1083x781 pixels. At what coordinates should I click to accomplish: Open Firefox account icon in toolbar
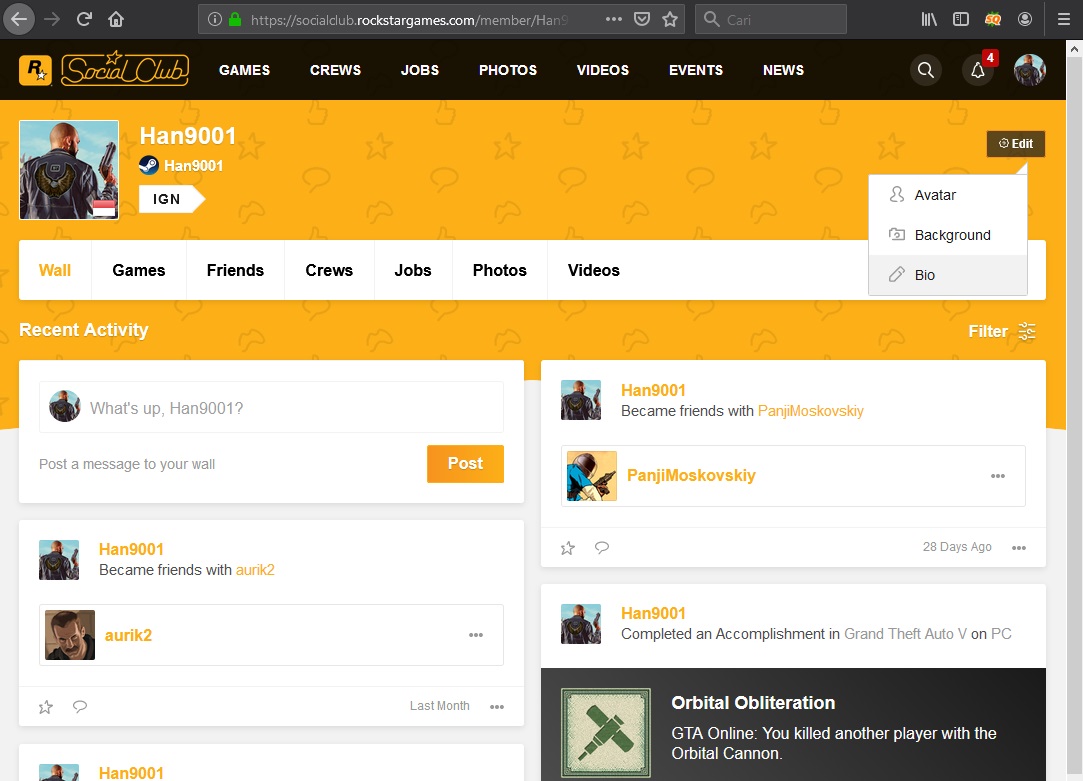(x=1025, y=19)
